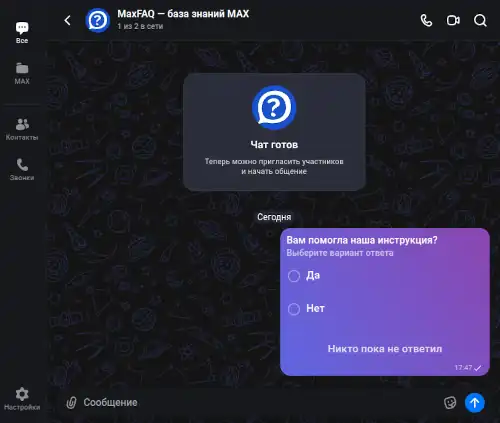Switch to the Все chats tab

pos(22,33)
